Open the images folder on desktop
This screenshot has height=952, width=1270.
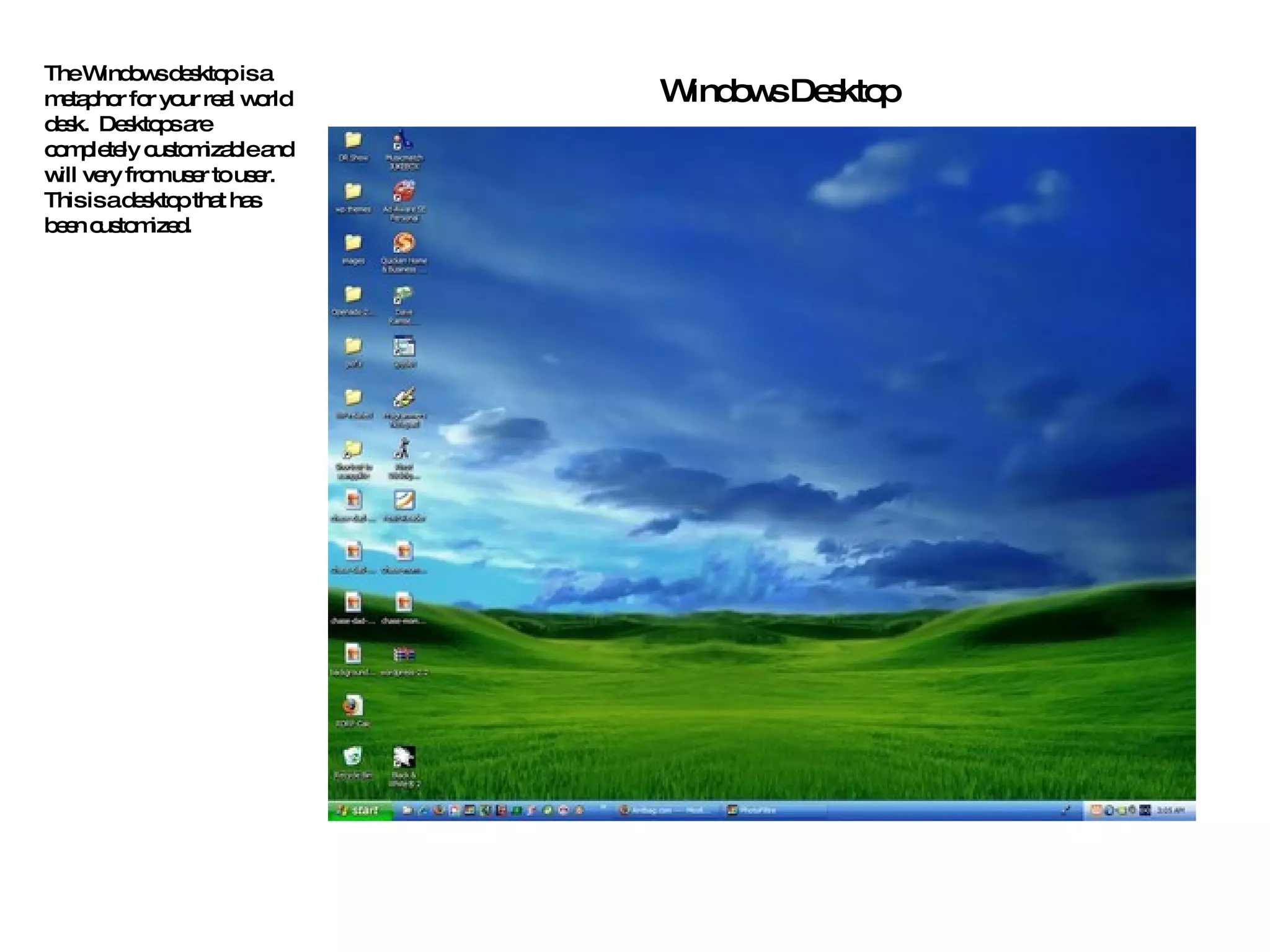pos(353,249)
